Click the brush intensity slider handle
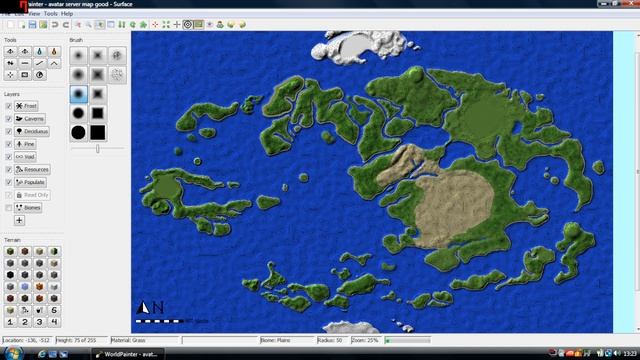The height and width of the screenshot is (360, 640). (x=98, y=149)
